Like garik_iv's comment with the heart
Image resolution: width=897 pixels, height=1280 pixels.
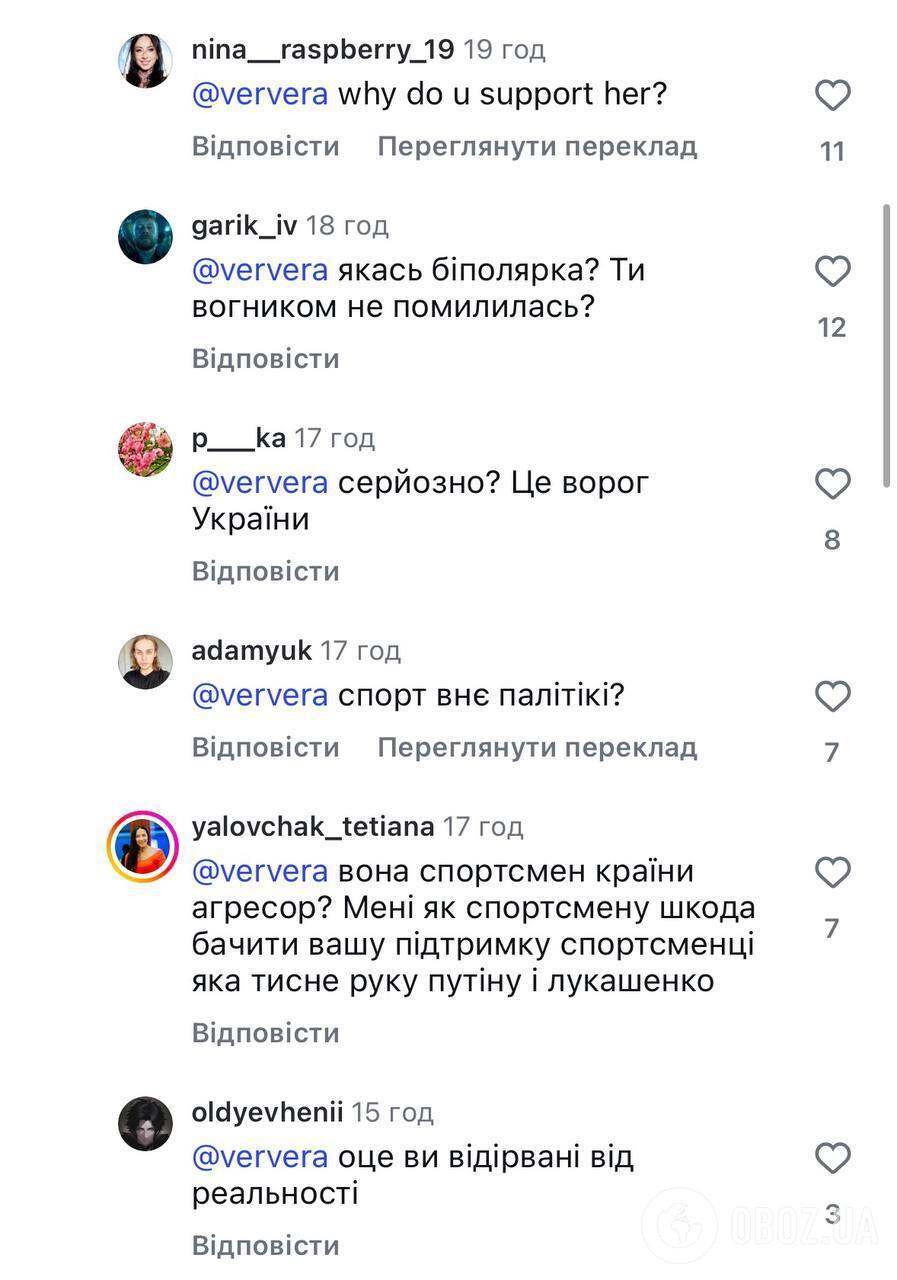tap(833, 271)
